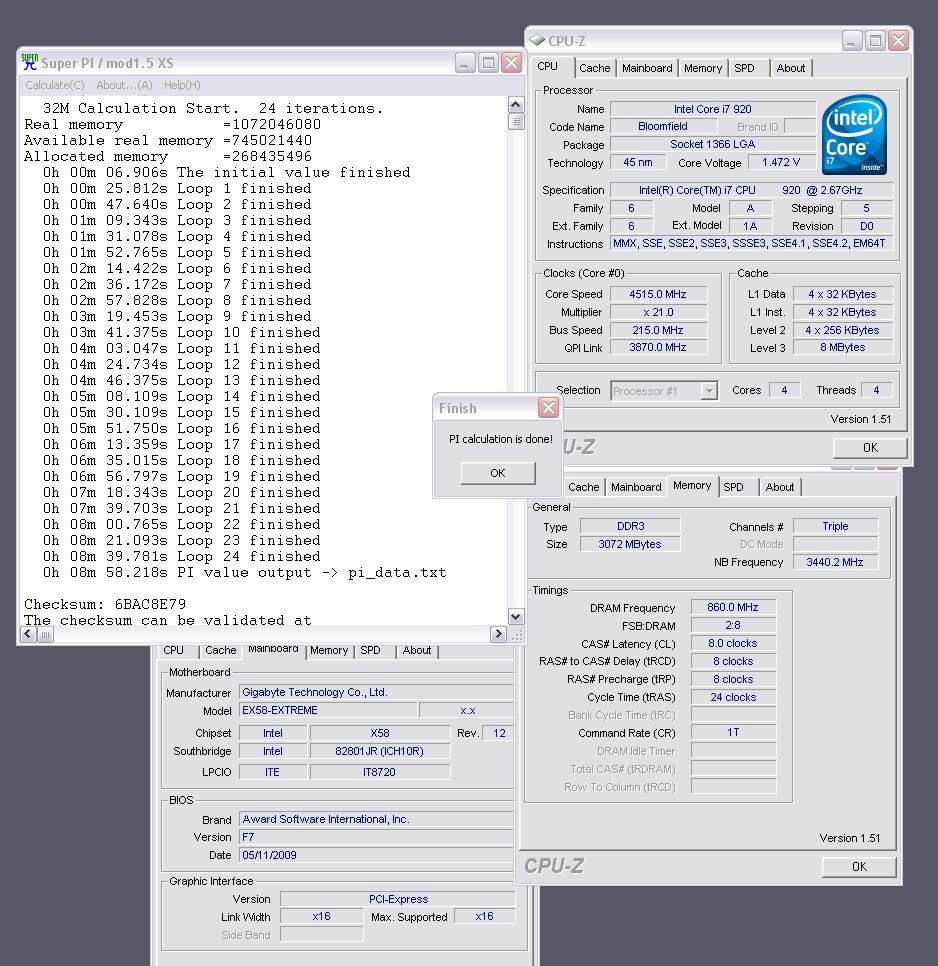This screenshot has width=938, height=966.
Task: Click the Instructions MMX, SSE list field
Action: point(751,243)
